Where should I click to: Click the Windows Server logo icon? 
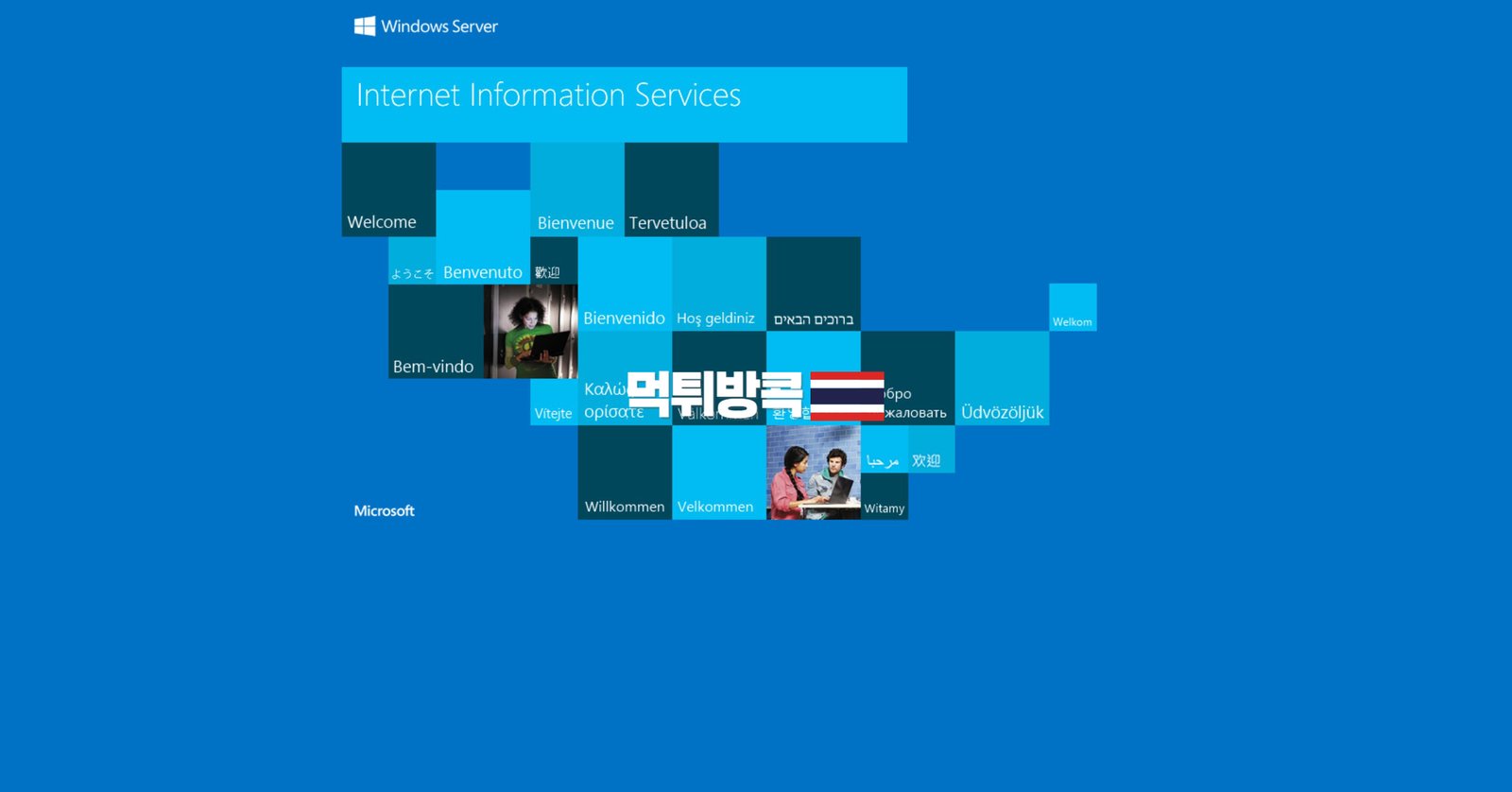[364, 26]
